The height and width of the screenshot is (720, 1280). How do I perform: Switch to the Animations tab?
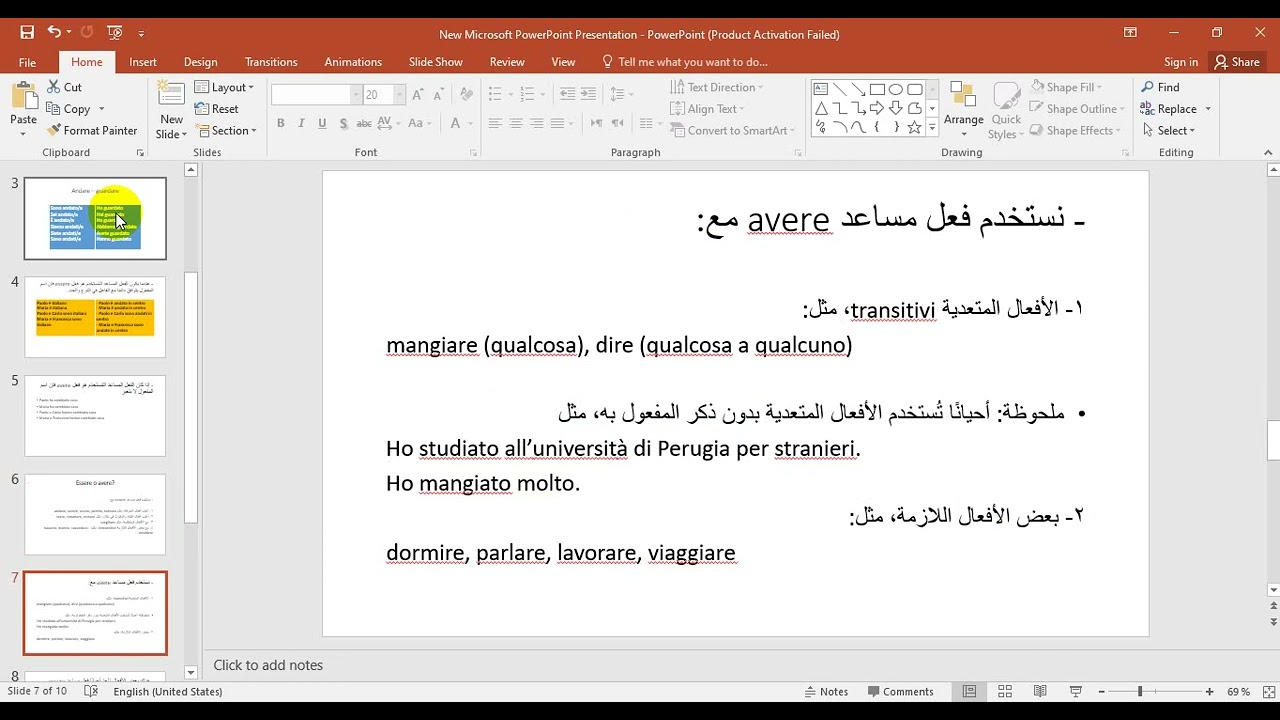point(353,62)
